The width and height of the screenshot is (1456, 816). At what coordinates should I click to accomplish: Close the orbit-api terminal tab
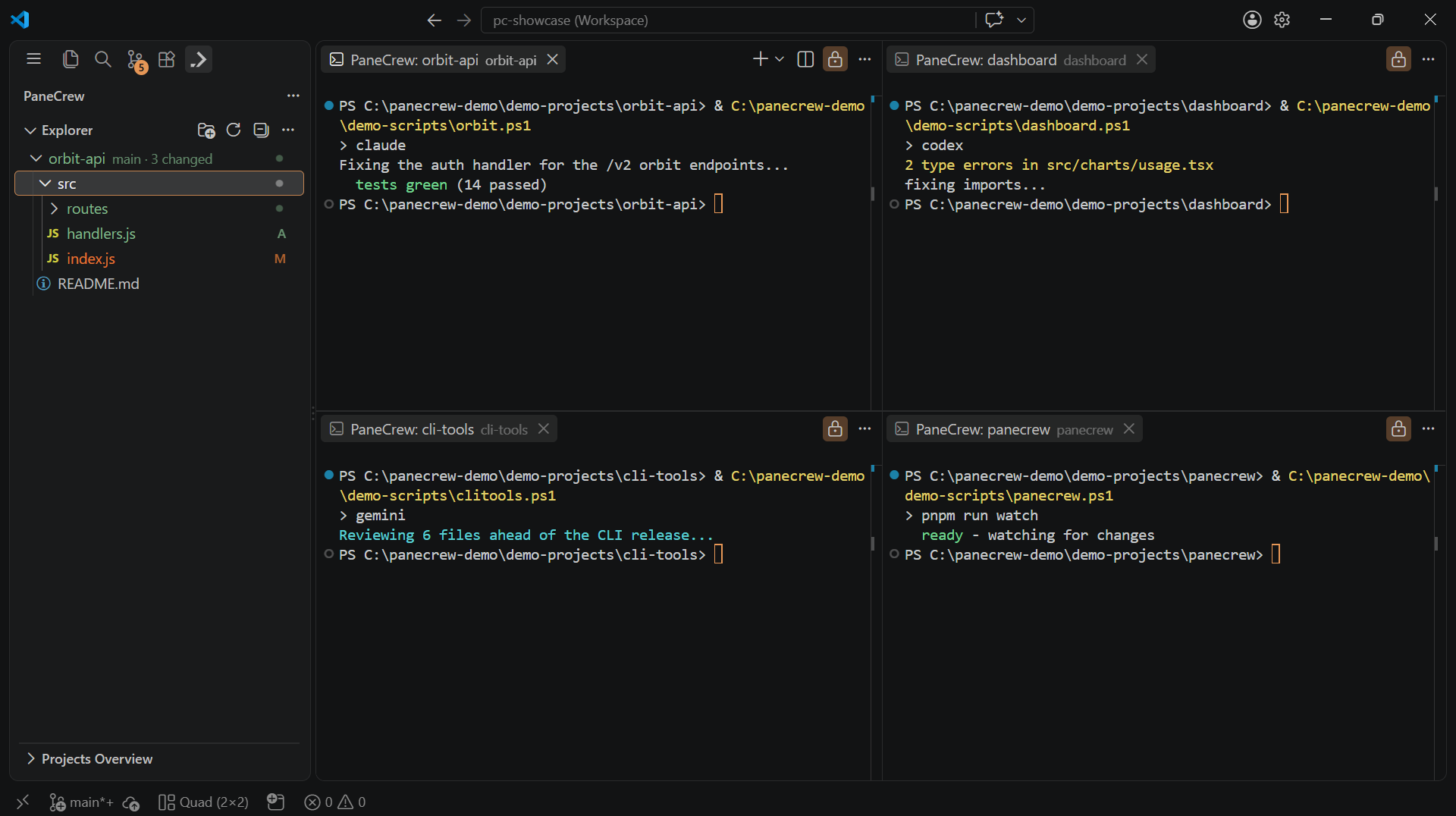pyautogui.click(x=553, y=59)
